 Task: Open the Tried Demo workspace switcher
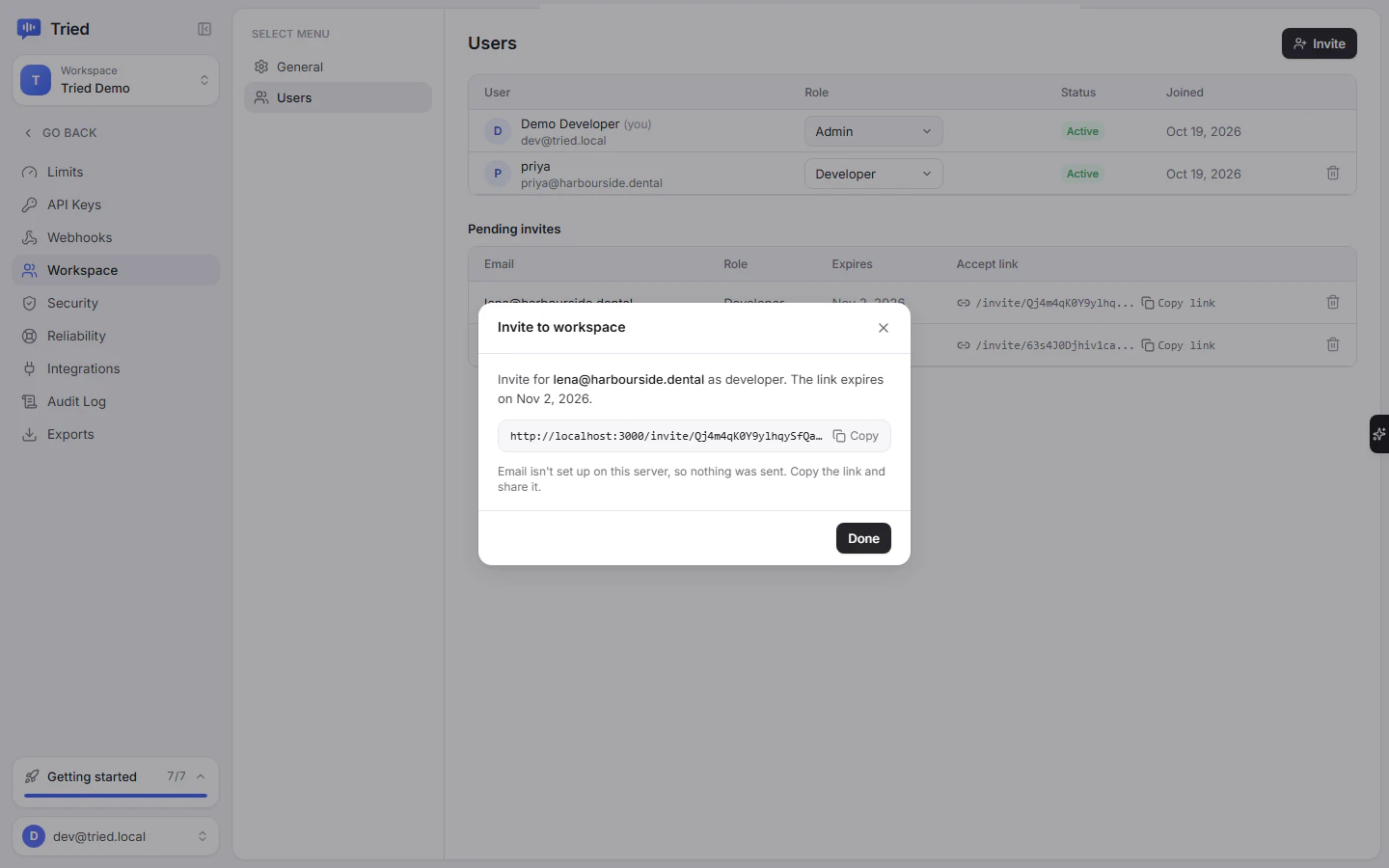pos(116,80)
